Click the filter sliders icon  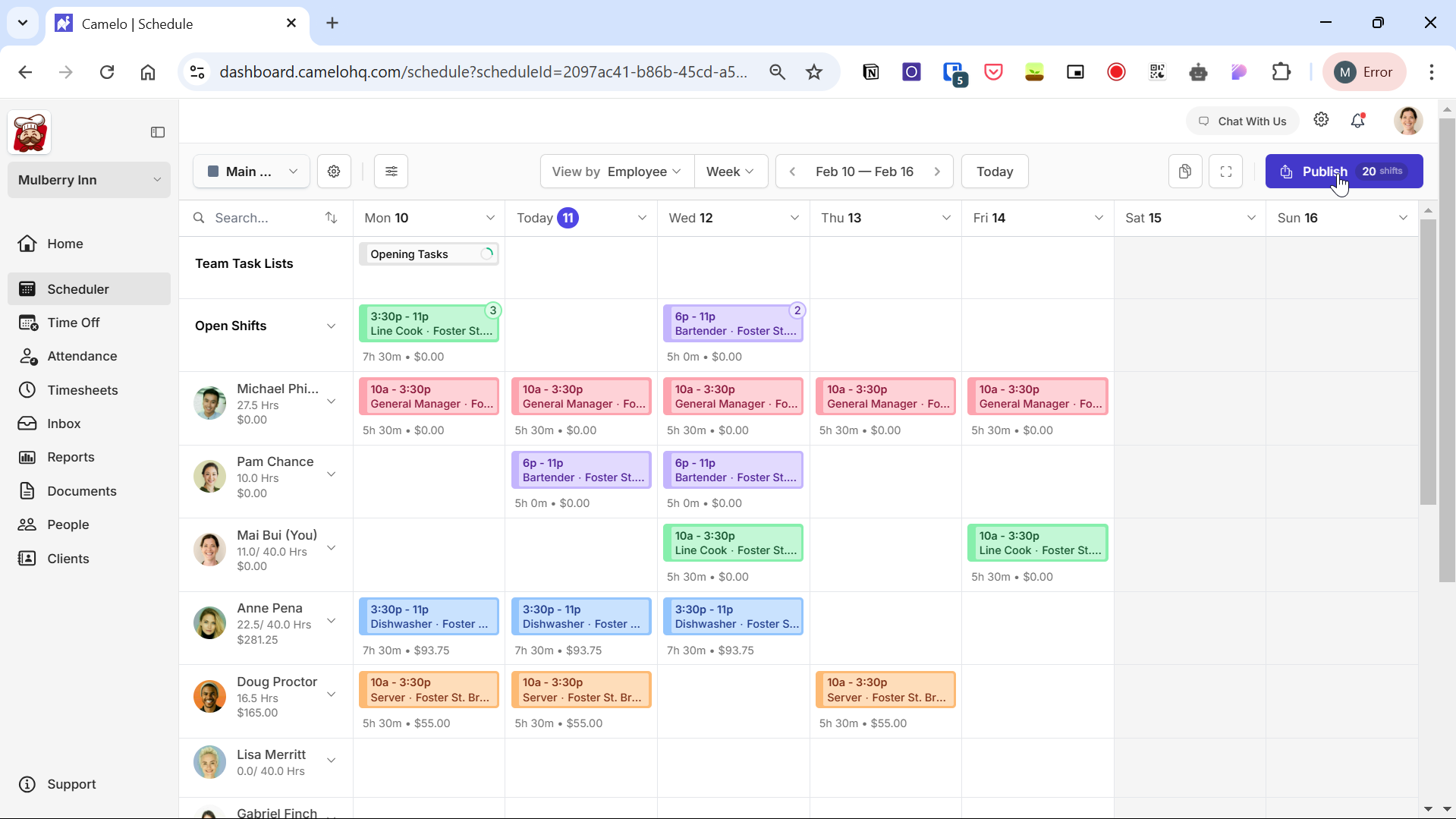coord(392,172)
